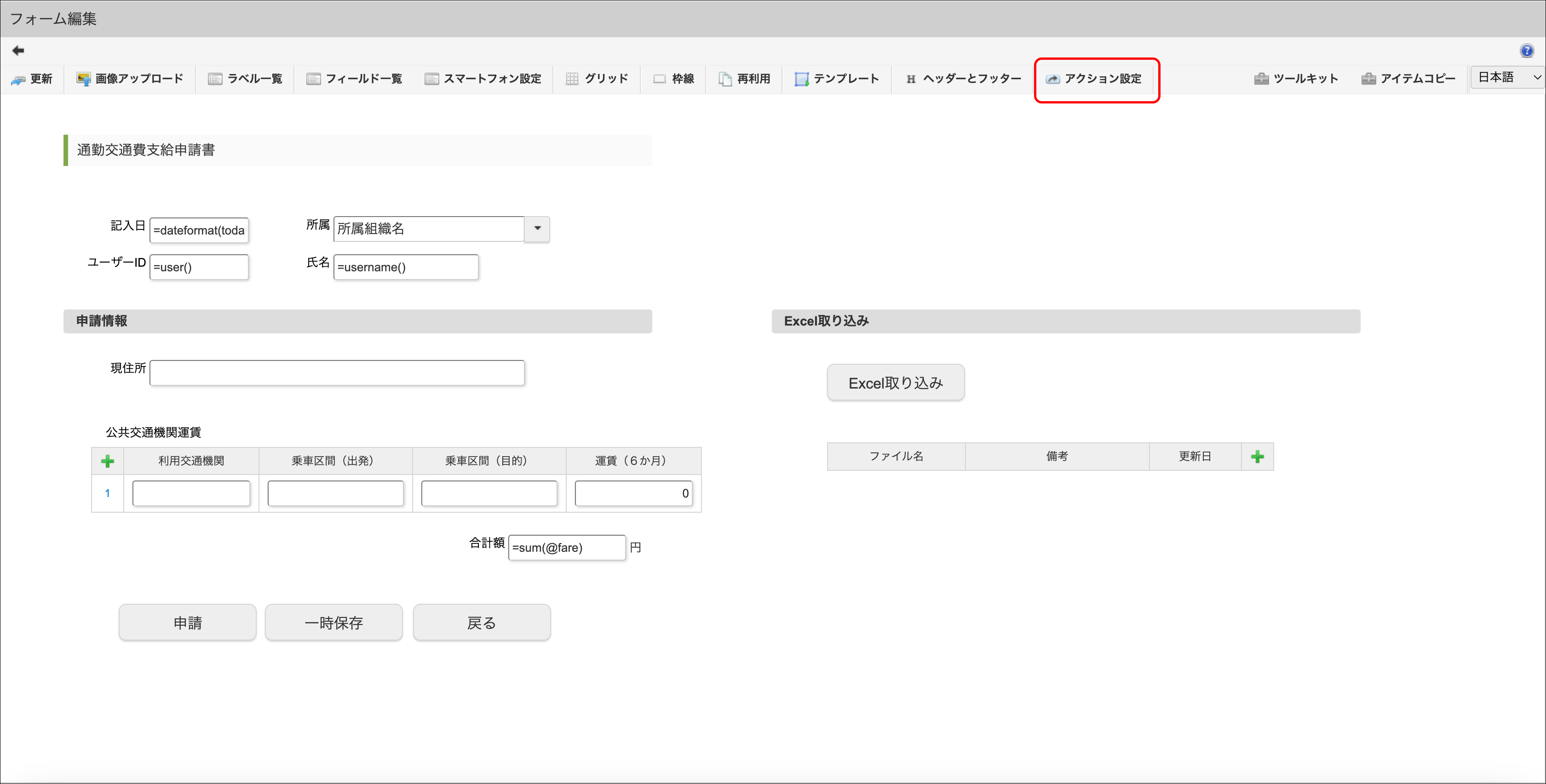
Task: Click the 記入日 dateformat field
Action: point(199,230)
